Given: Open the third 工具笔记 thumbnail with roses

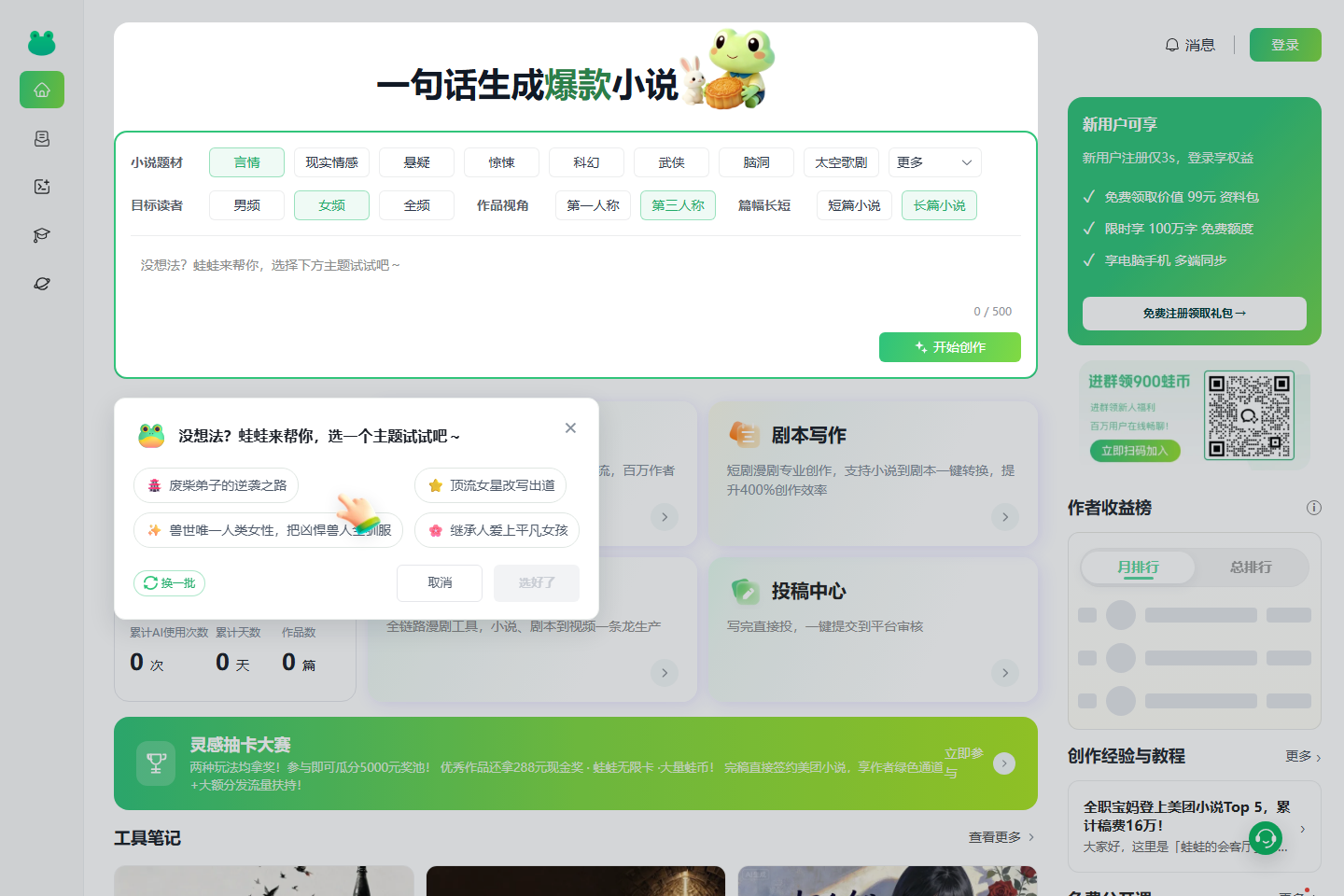Looking at the screenshot, I should (x=888, y=881).
